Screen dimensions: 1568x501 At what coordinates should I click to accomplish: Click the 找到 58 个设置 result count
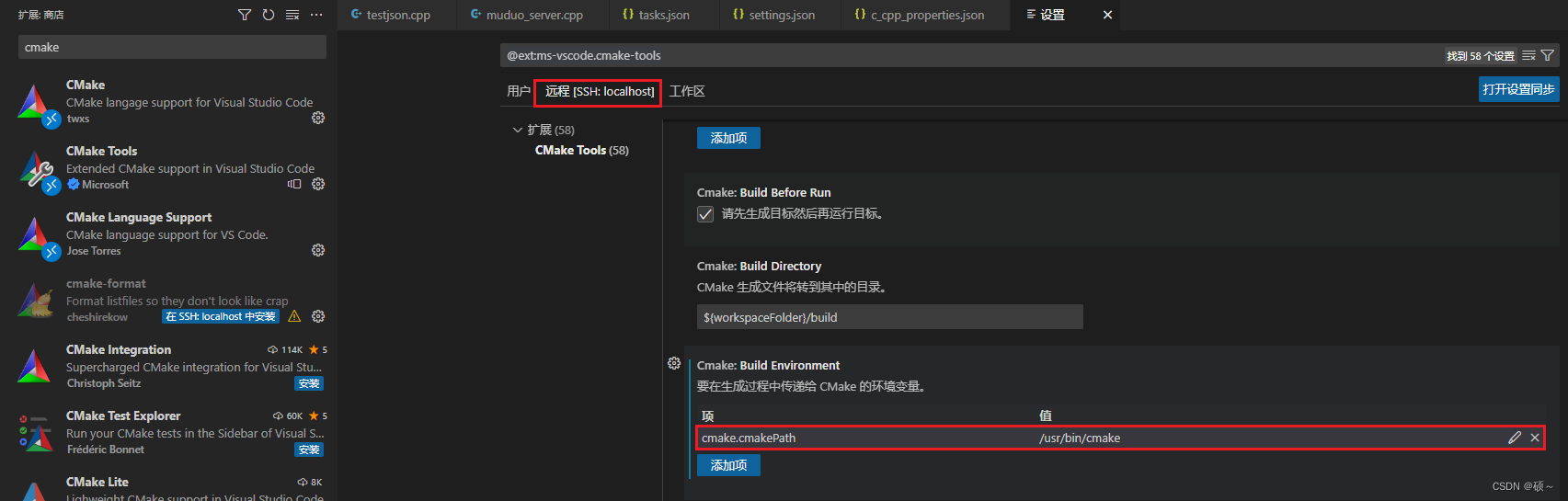click(1481, 56)
